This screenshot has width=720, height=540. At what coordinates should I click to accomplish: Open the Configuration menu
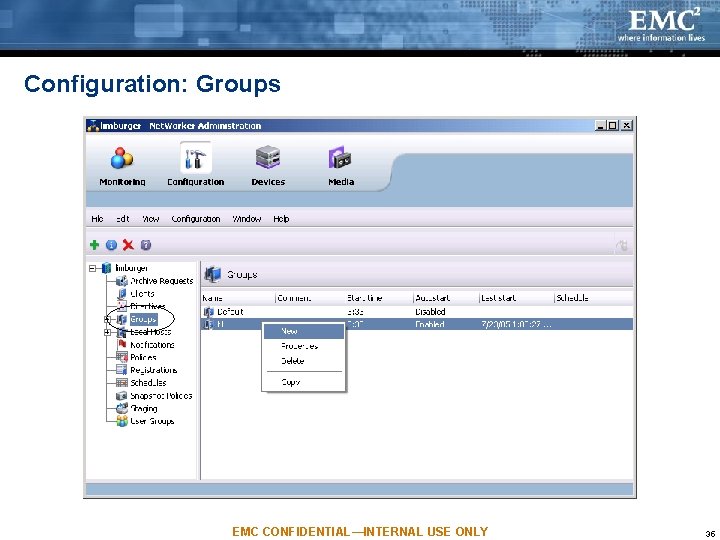(x=196, y=219)
